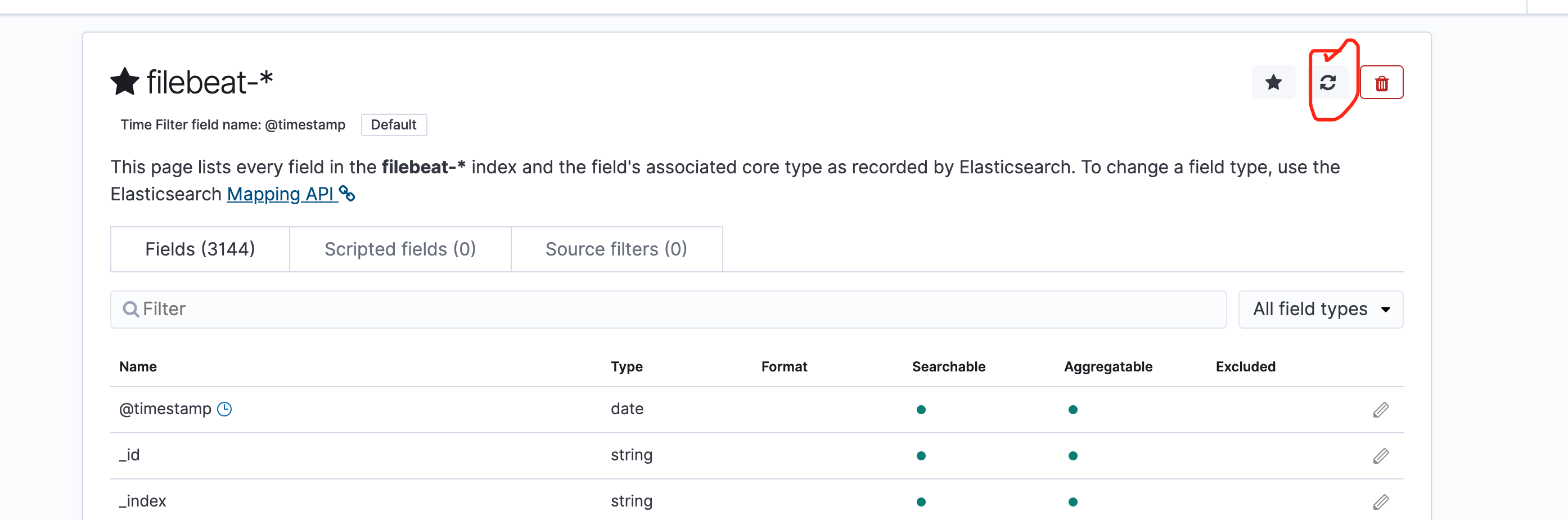Select the _id field name
Image resolution: width=1568 pixels, height=520 pixels.
click(x=130, y=455)
